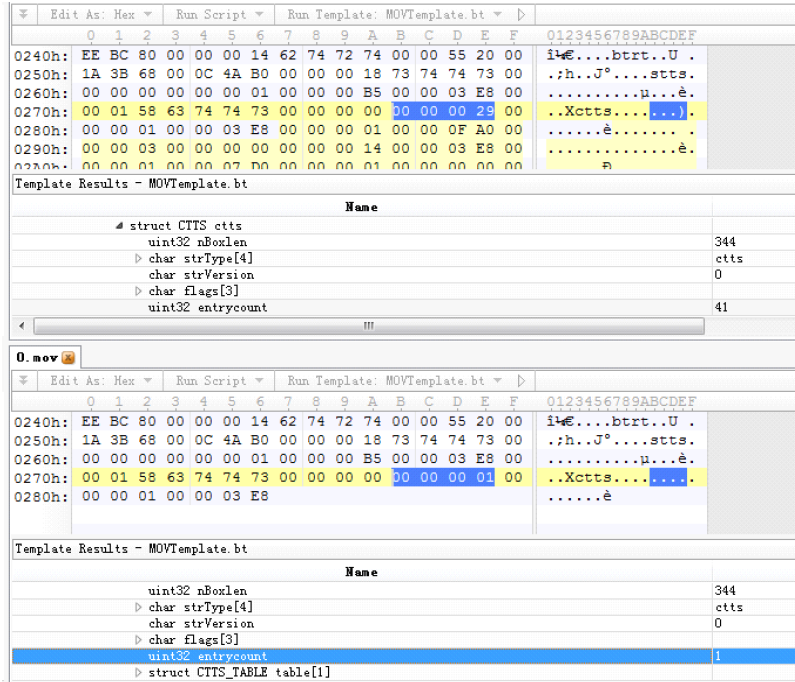795x682 pixels.
Task: Open top pane's Run Template: MOVTemplate.bt dropdown
Action: point(394,15)
